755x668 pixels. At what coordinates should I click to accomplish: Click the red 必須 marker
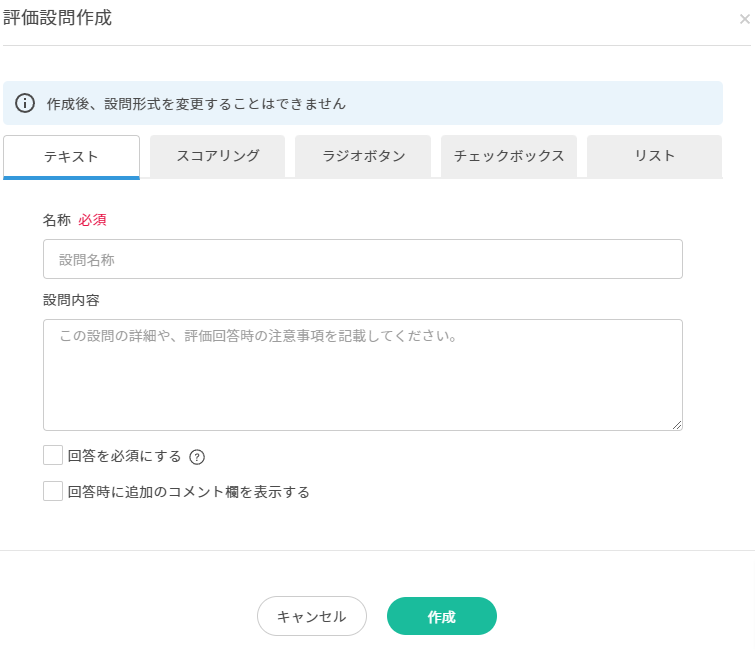[92, 220]
